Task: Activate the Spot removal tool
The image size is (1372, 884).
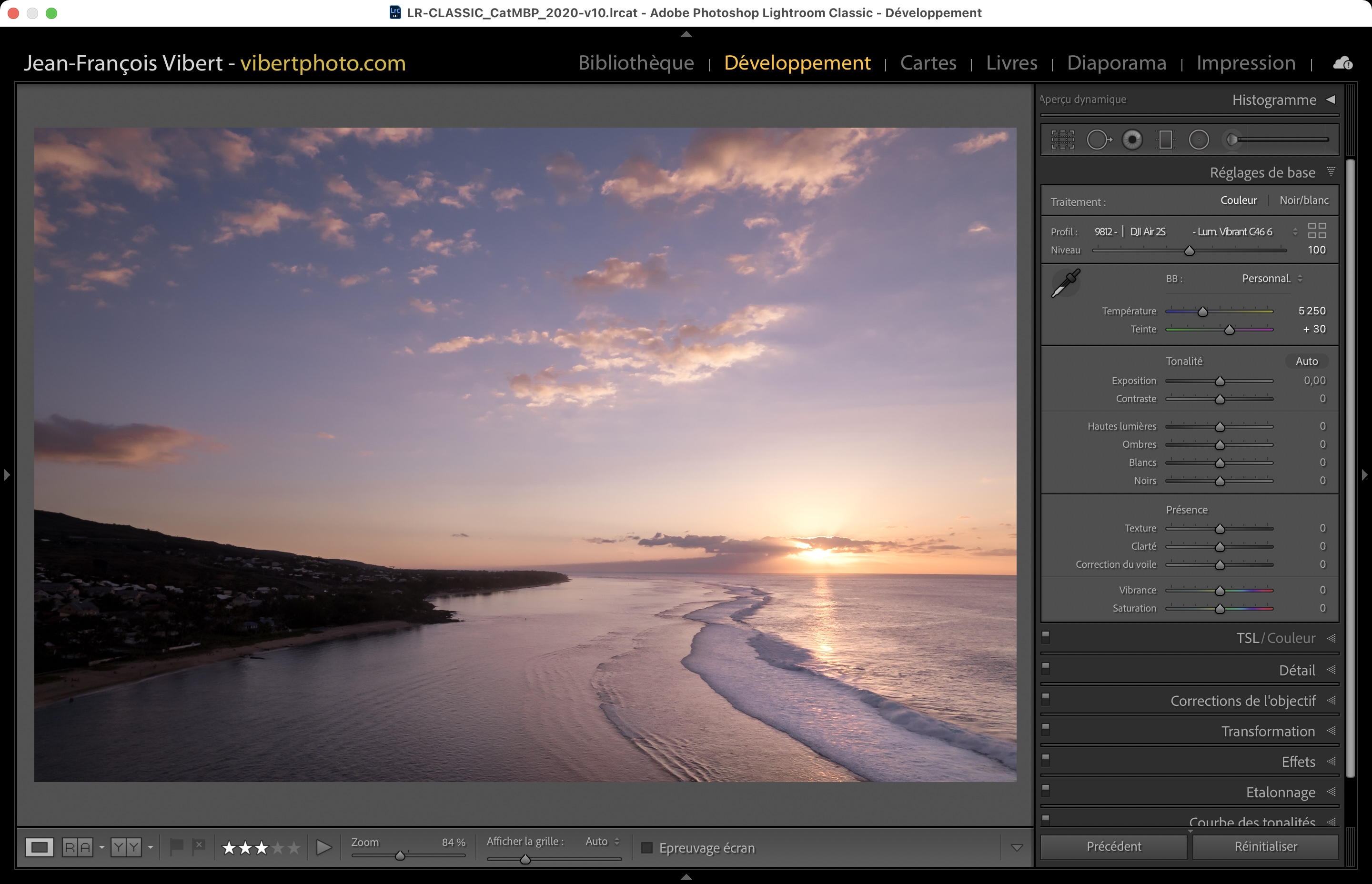Action: tap(1098, 140)
